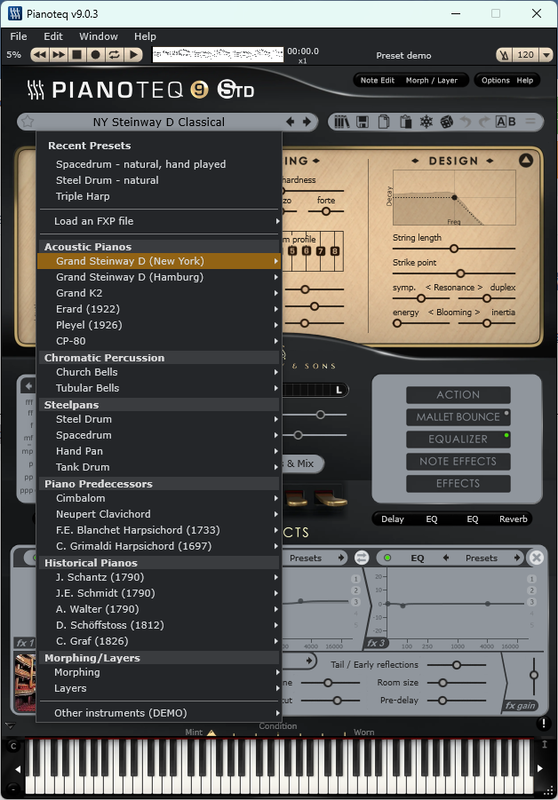
Task: Redo the last change
Action: tap(484, 122)
